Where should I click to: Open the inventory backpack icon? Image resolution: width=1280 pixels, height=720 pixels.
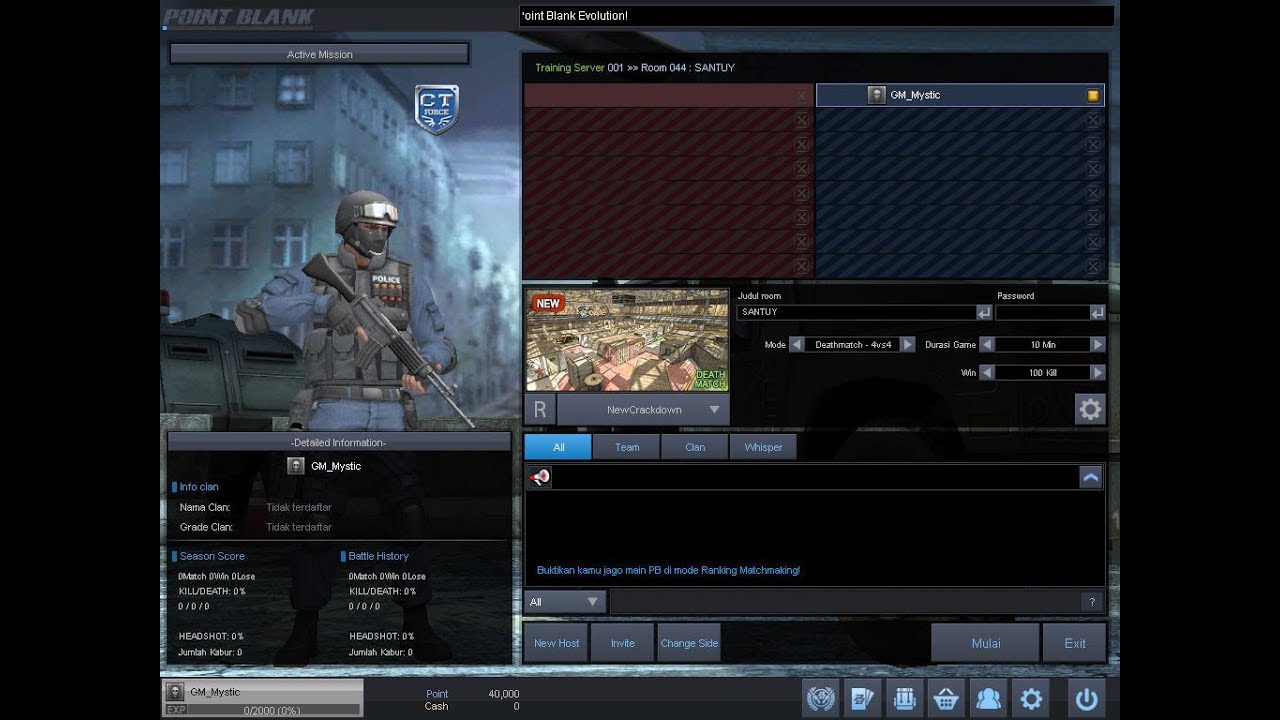pyautogui.click(x=904, y=698)
